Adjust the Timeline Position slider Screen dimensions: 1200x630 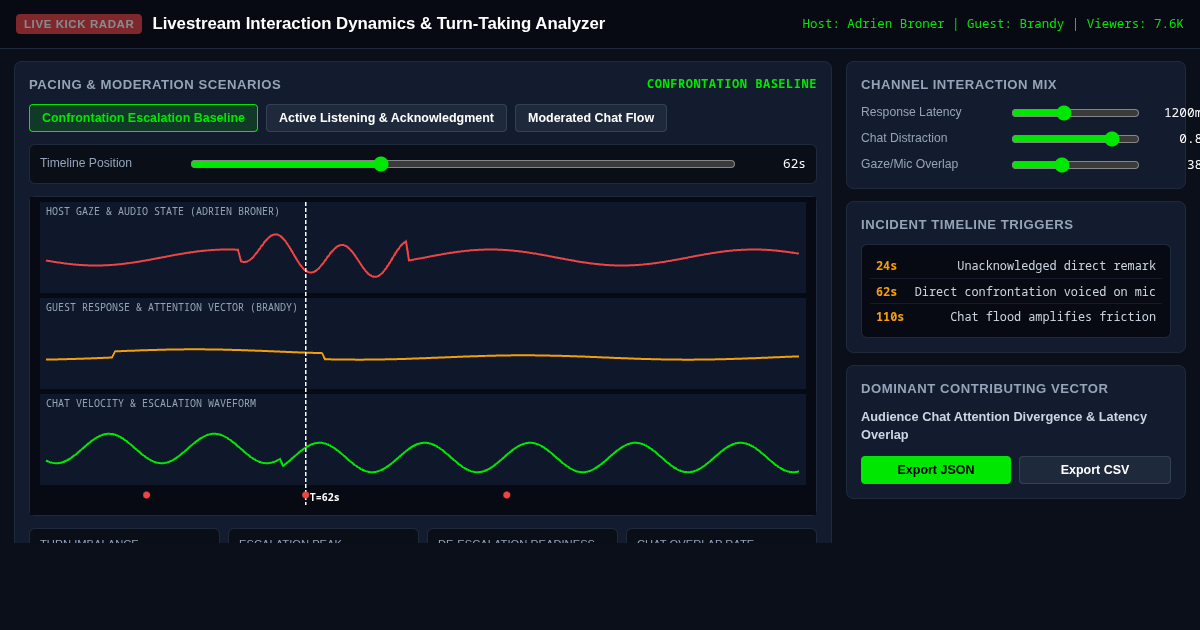(x=463, y=164)
